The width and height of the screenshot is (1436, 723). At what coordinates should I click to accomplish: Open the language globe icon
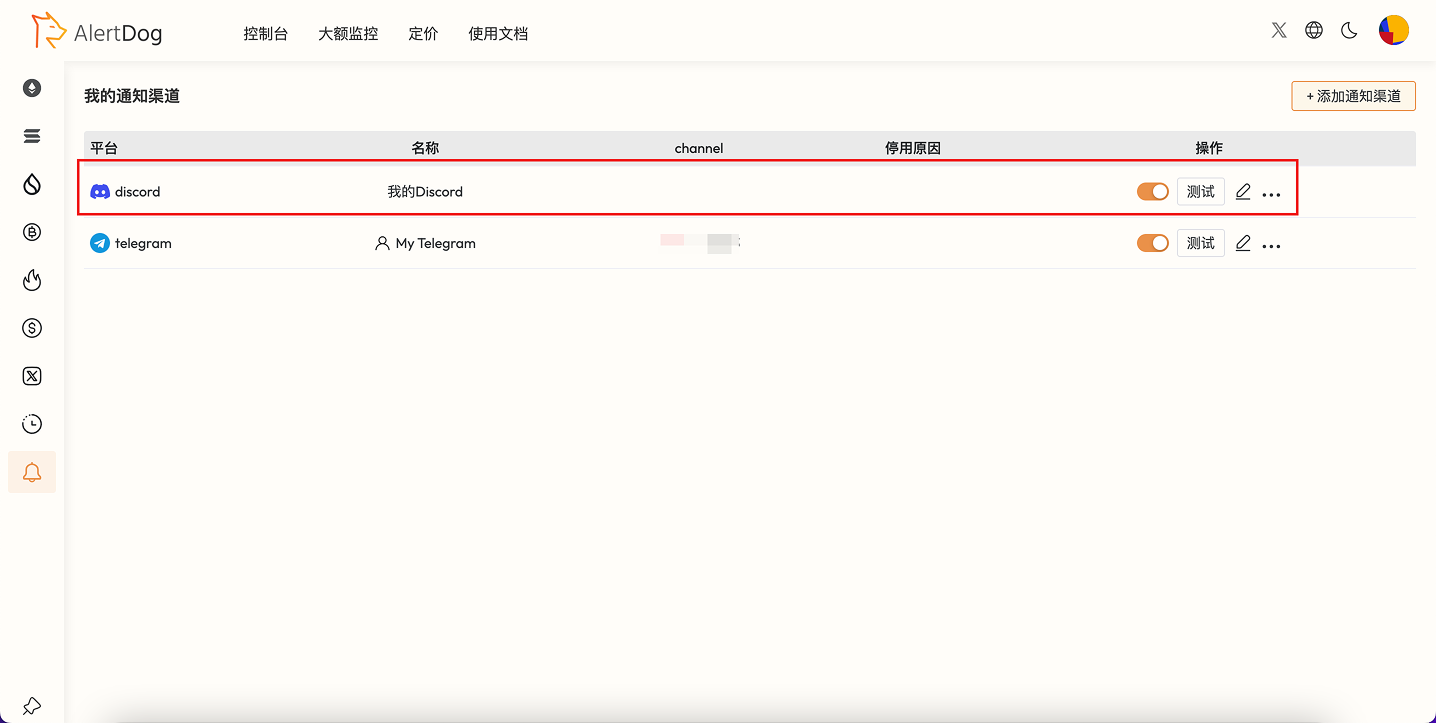(x=1313, y=30)
